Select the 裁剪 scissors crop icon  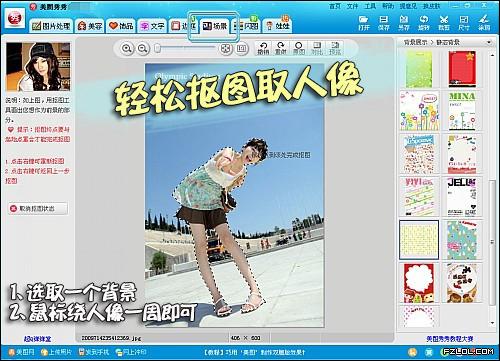point(444,23)
